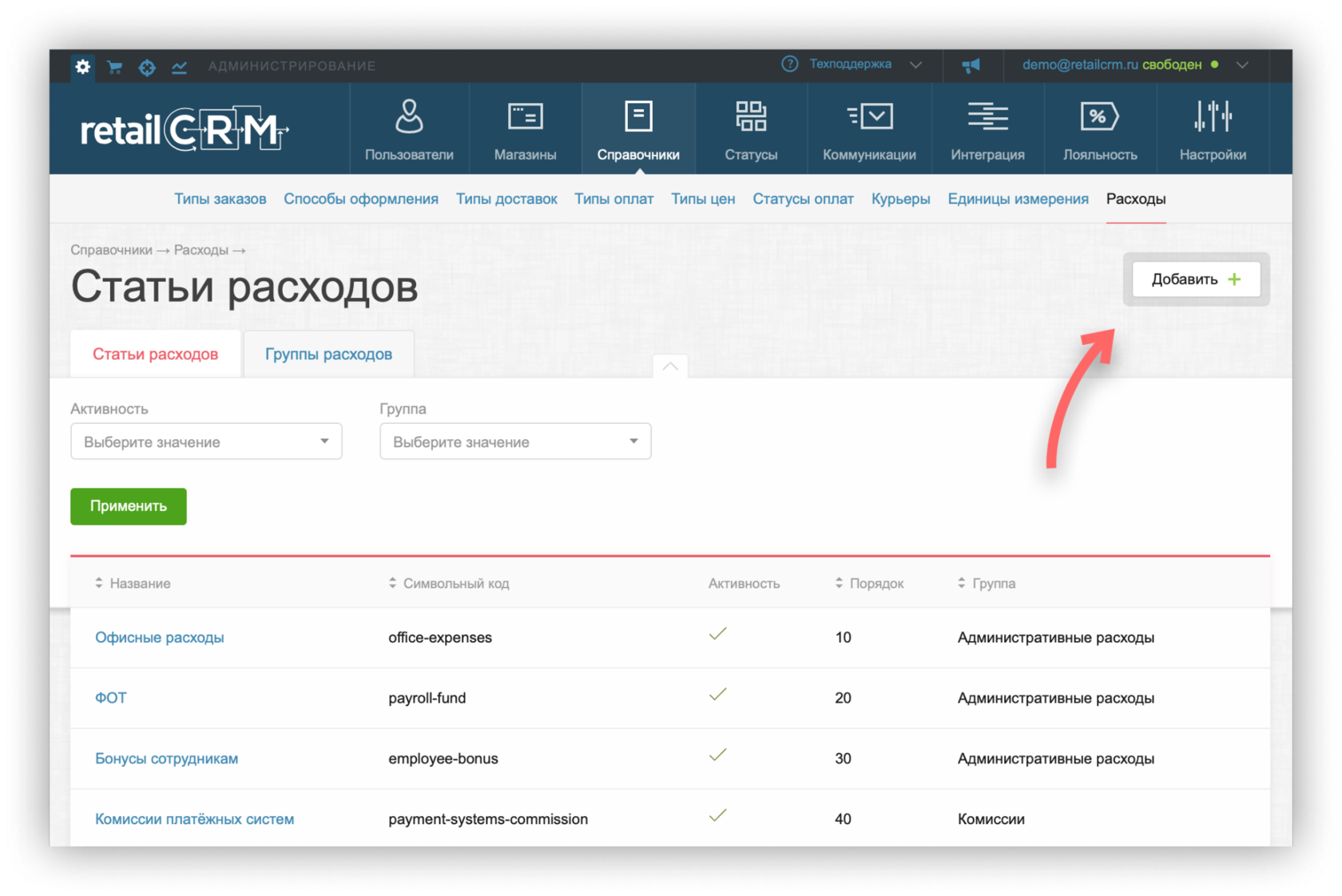Go to Статусы оплат tab
The image size is (1342, 896).
coord(803,199)
